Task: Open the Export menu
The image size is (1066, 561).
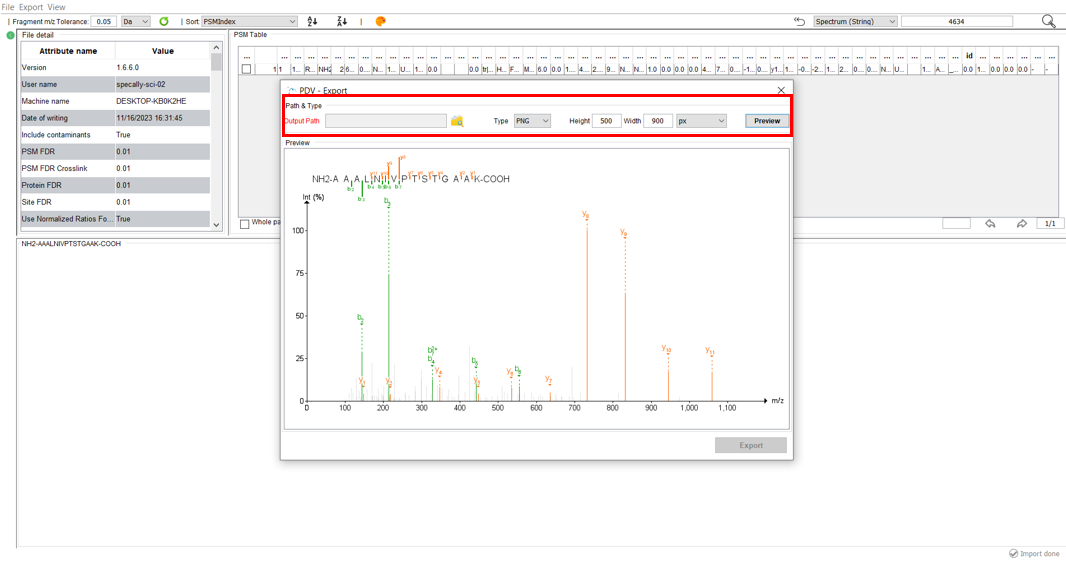Action: point(31,7)
